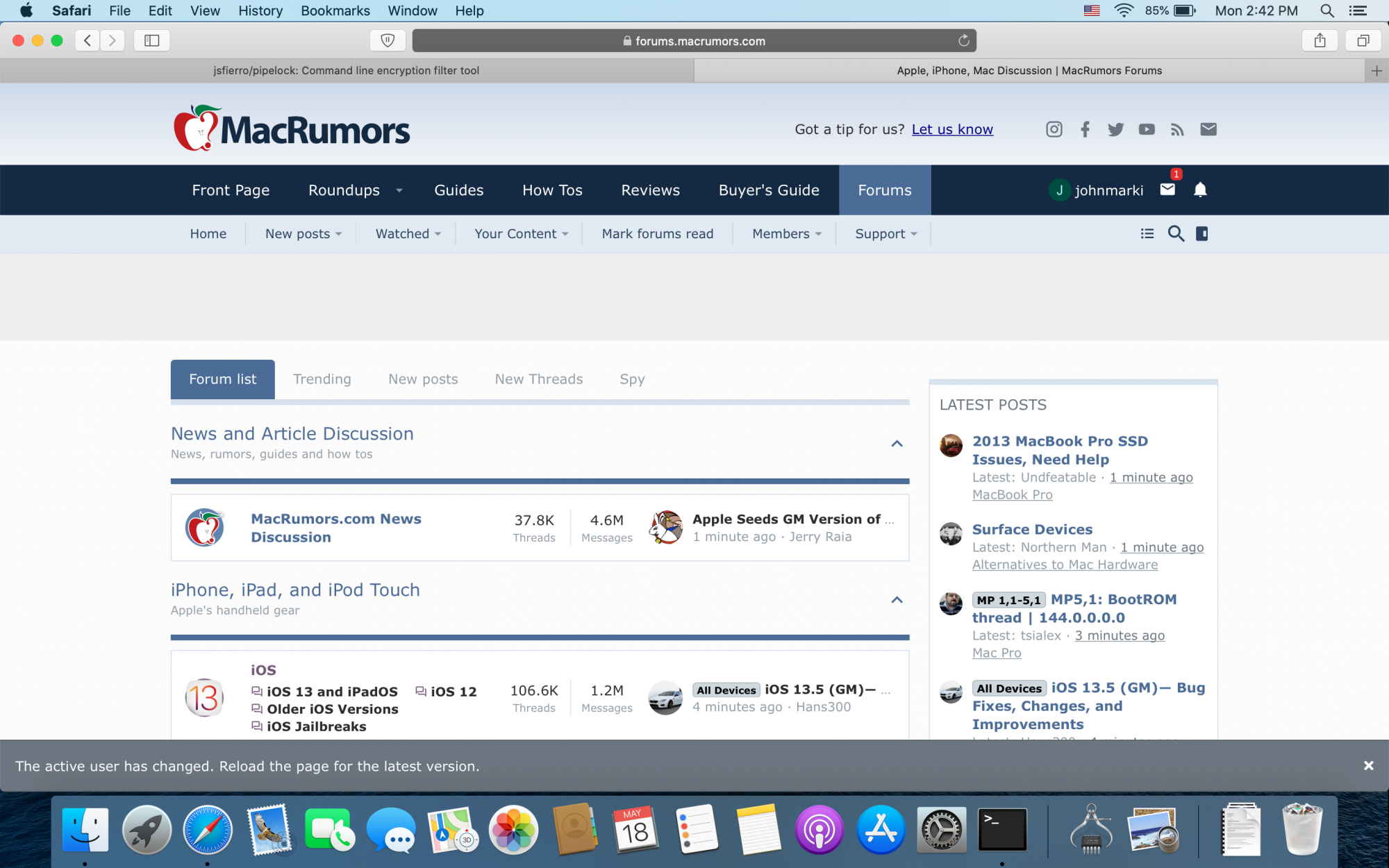Open Alternatives to Mac Hardware forum link
This screenshot has width=1389, height=868.
1065,565
